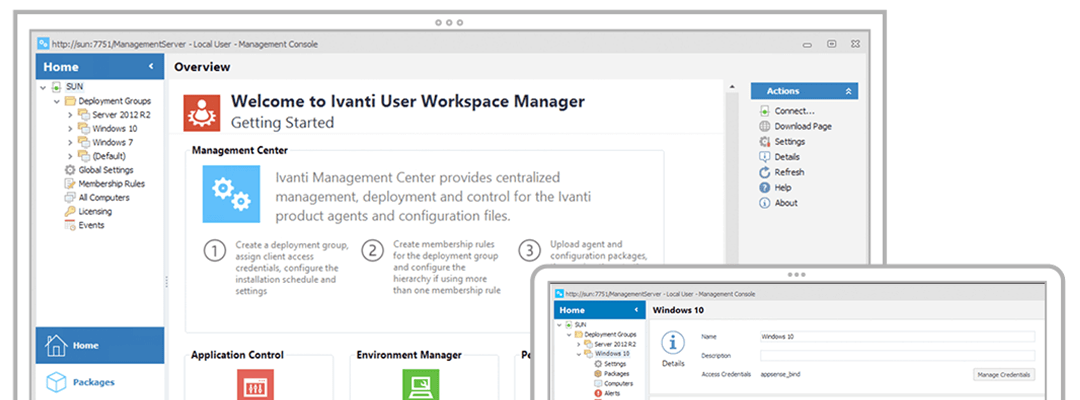Open Packages box icon under the Windows 10 node

[598, 374]
